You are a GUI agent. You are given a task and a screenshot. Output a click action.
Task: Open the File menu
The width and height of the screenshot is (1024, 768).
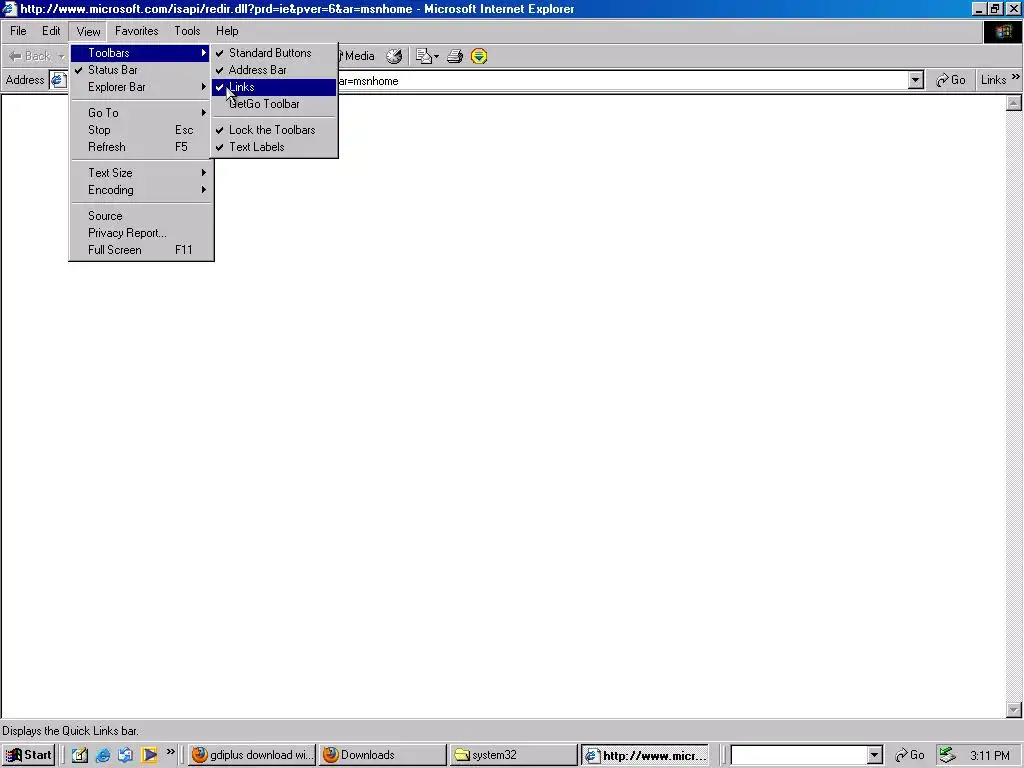(18, 31)
